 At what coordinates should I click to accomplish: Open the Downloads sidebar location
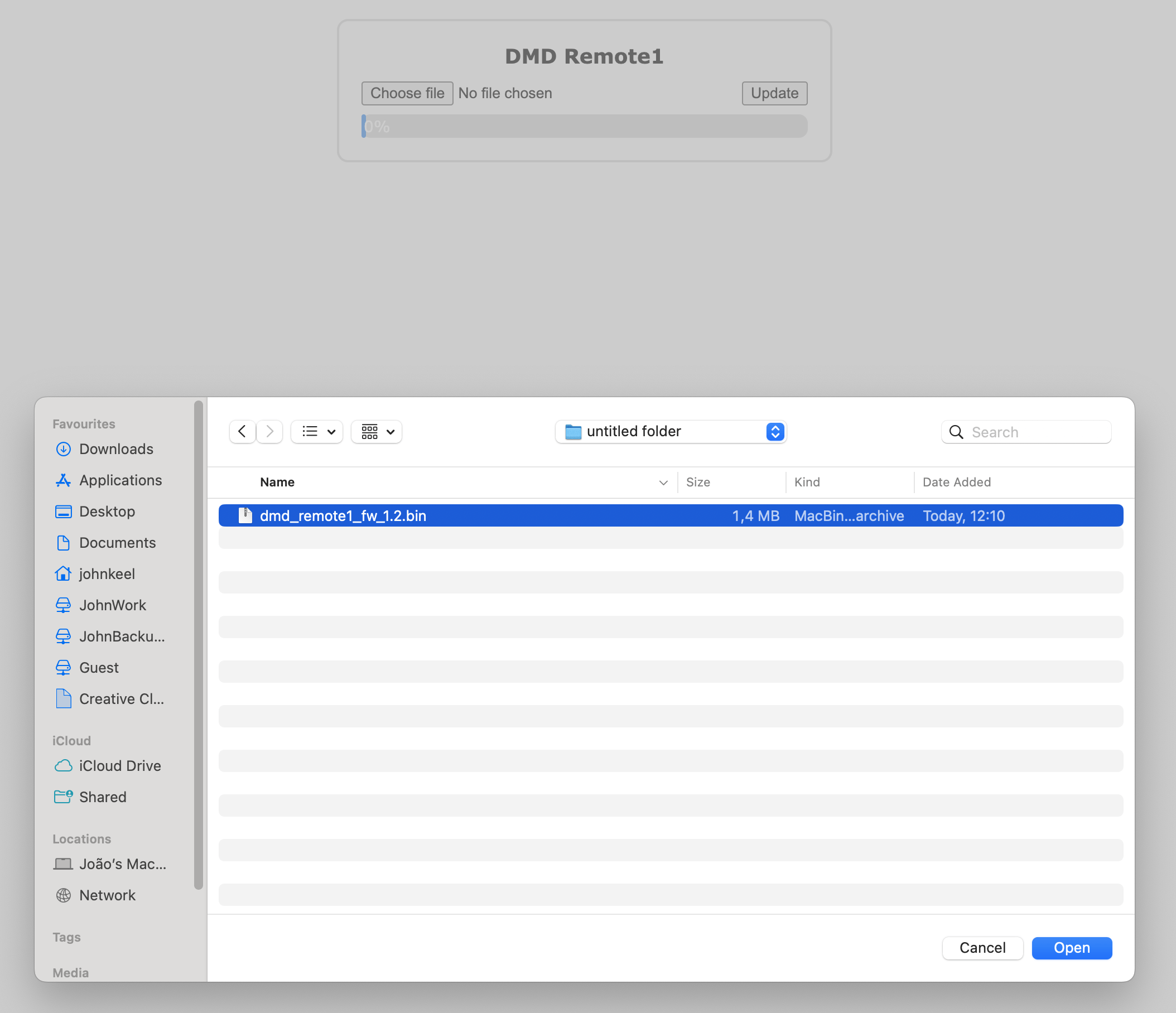[x=116, y=449]
